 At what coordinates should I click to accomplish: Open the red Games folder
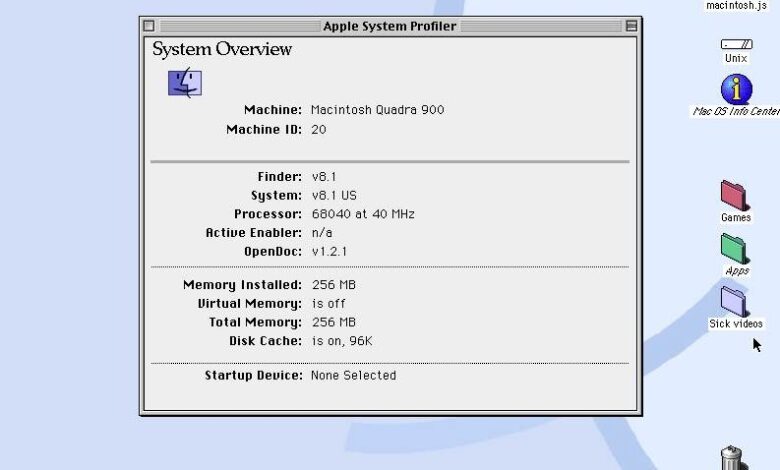(735, 195)
